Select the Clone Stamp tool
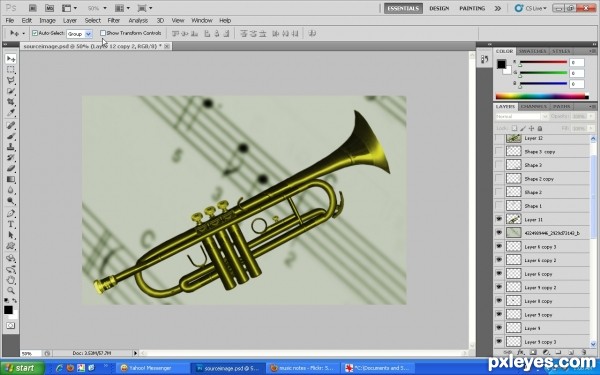Image resolution: width=600 pixels, height=375 pixels. point(11,147)
